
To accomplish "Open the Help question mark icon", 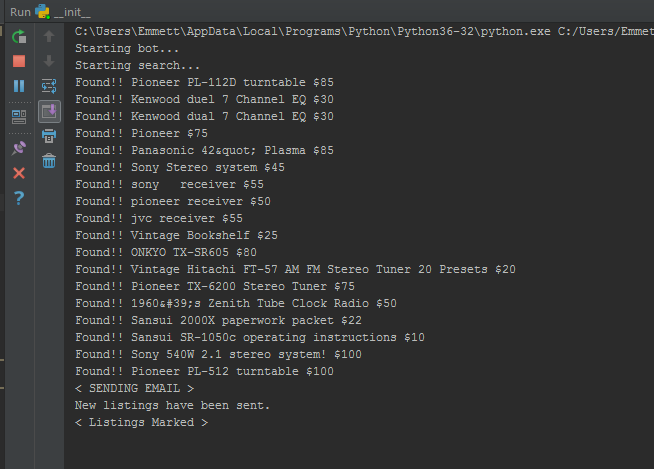I will pos(19,198).
